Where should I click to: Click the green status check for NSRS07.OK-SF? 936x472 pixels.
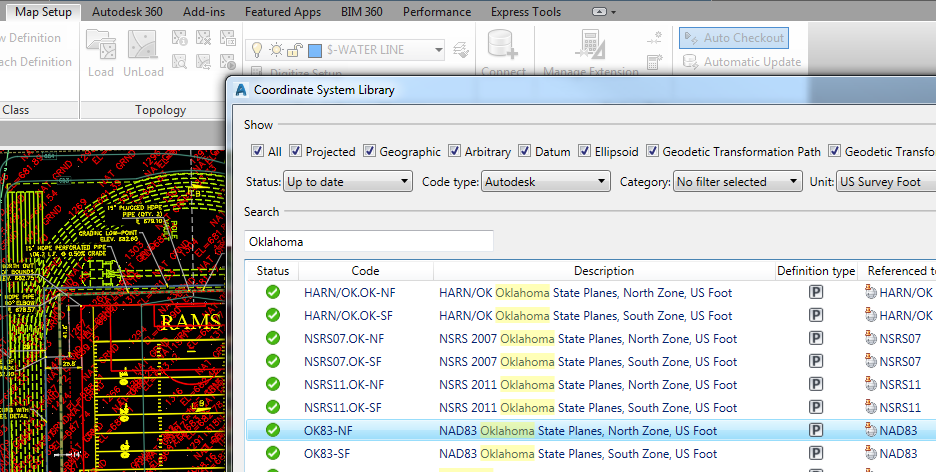[x=273, y=362]
